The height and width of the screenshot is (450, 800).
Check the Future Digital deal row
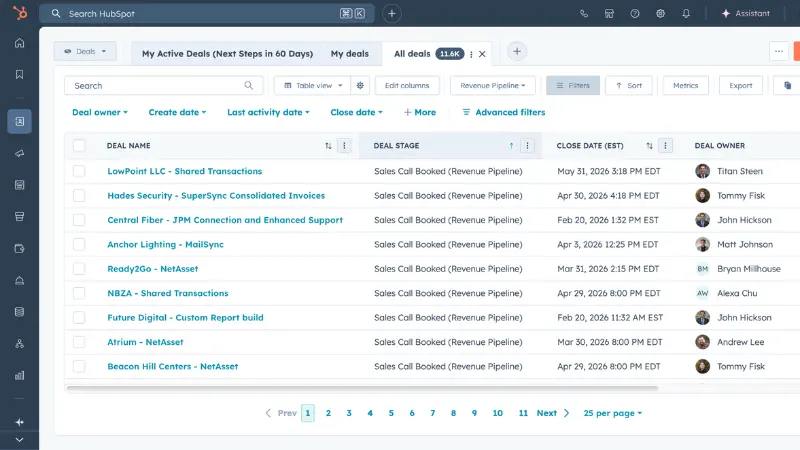pos(79,317)
